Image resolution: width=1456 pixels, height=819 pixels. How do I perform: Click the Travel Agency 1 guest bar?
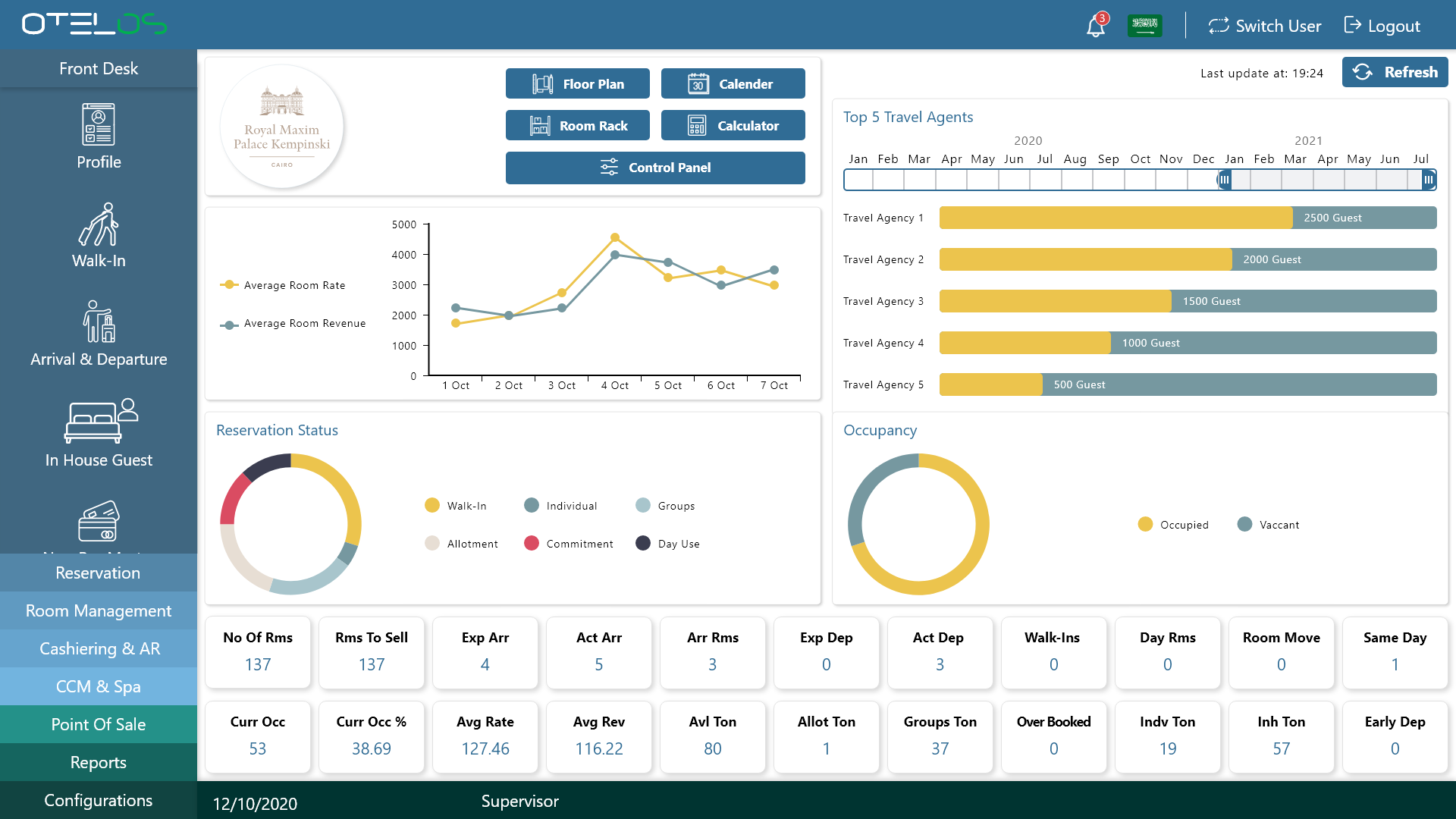pos(1116,218)
